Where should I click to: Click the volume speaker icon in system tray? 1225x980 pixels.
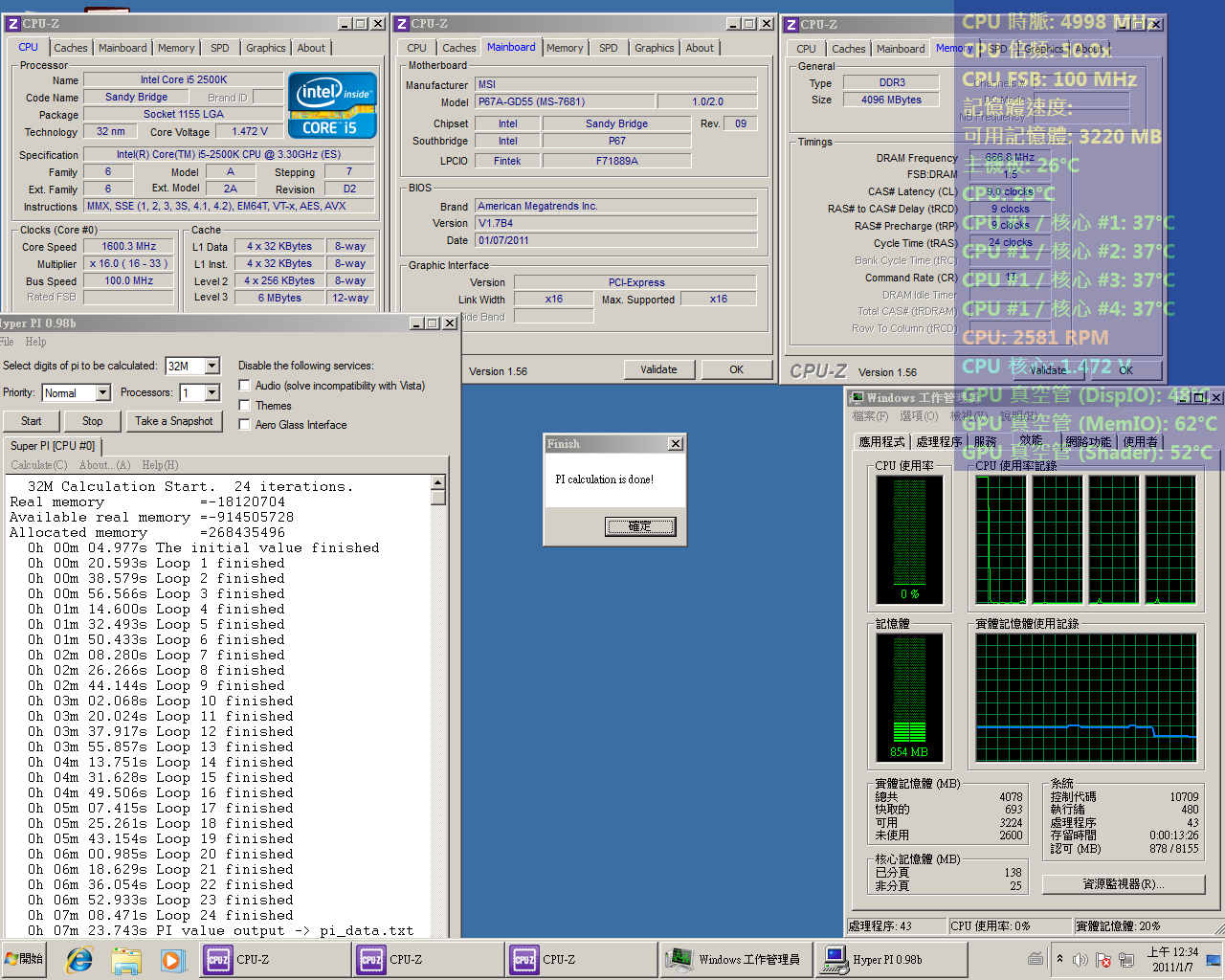[1080, 959]
